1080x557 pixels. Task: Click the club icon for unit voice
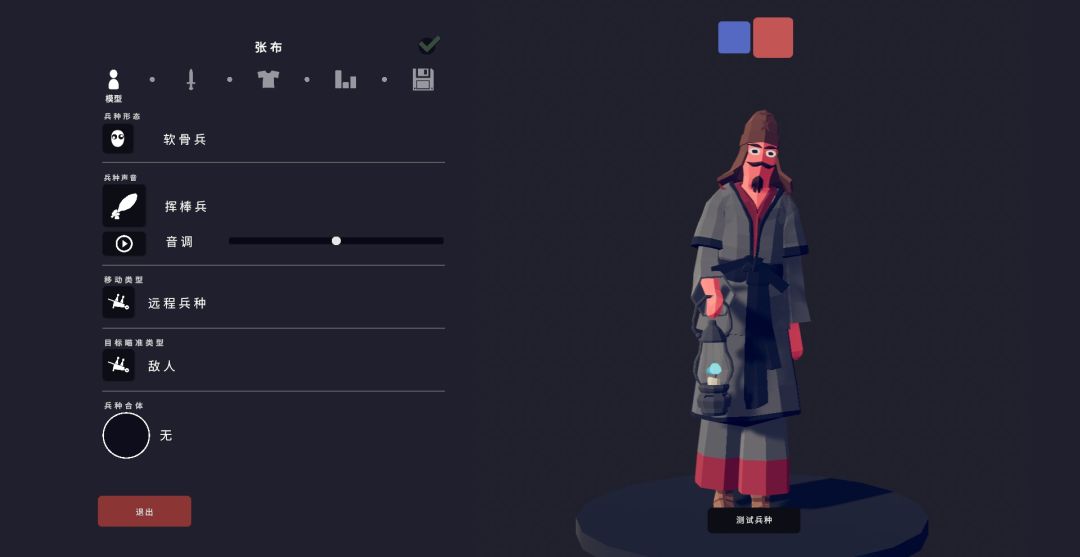tap(124, 205)
